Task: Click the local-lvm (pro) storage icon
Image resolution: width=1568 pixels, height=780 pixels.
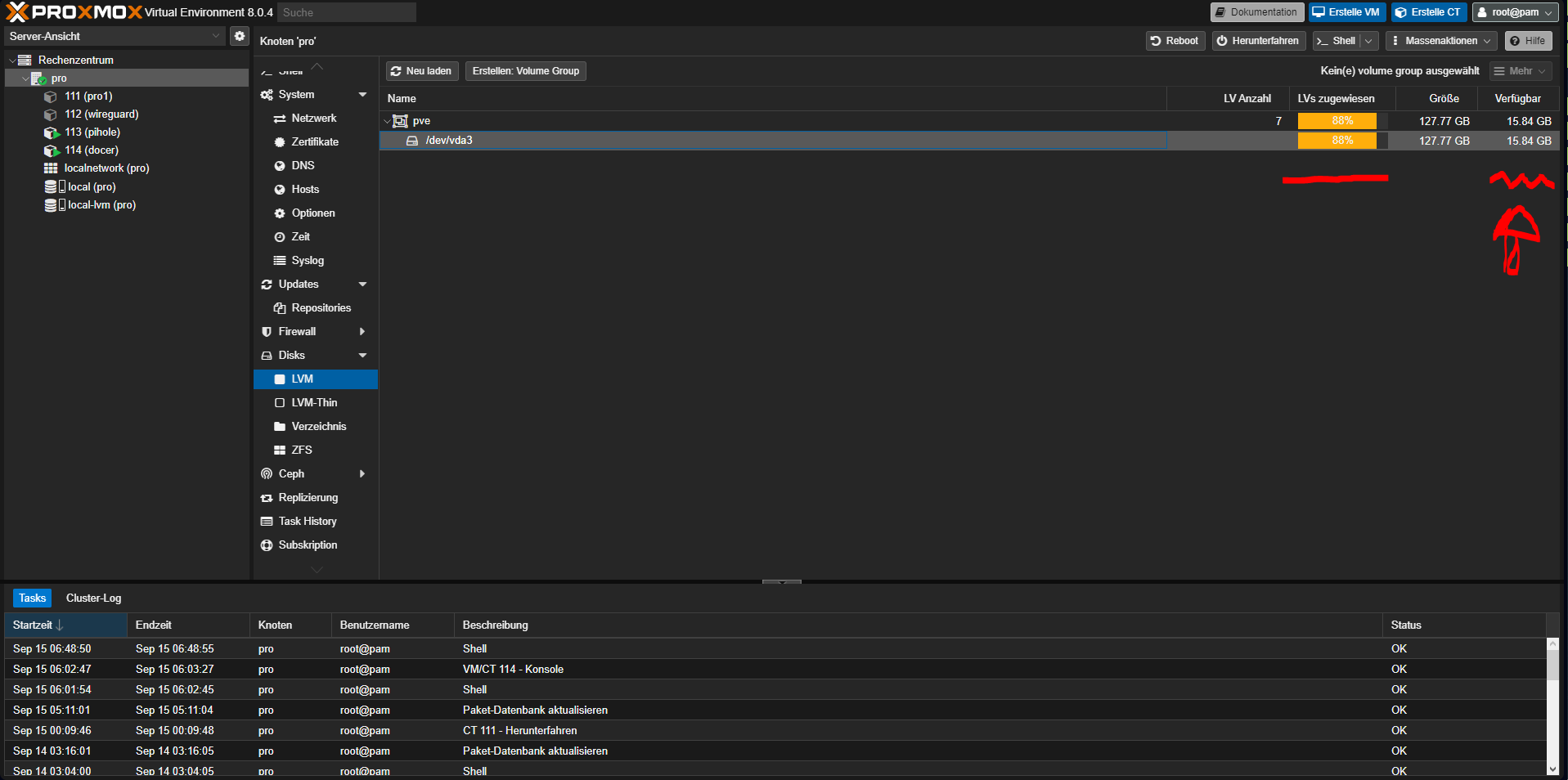Action: [54, 205]
